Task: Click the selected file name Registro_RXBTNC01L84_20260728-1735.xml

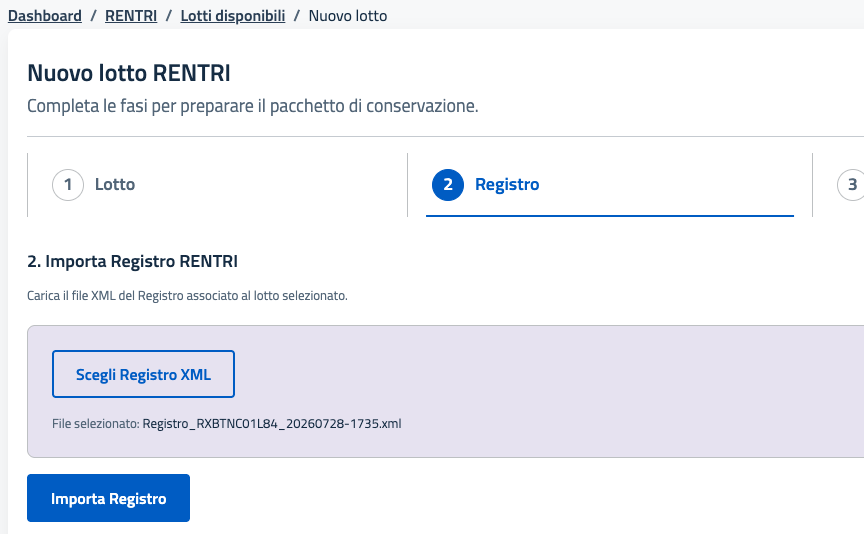Action: (272, 424)
